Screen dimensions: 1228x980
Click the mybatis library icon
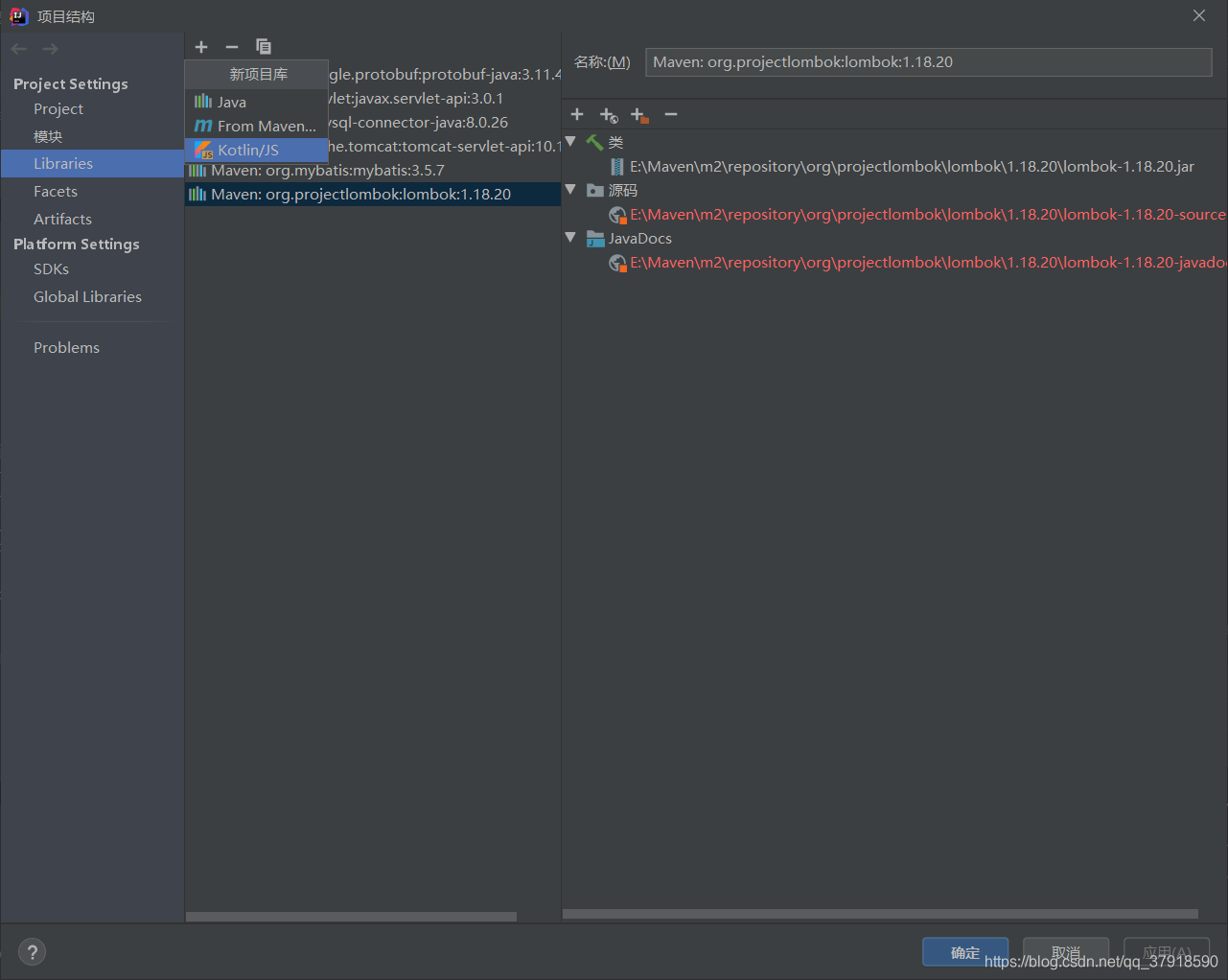pyautogui.click(x=197, y=171)
